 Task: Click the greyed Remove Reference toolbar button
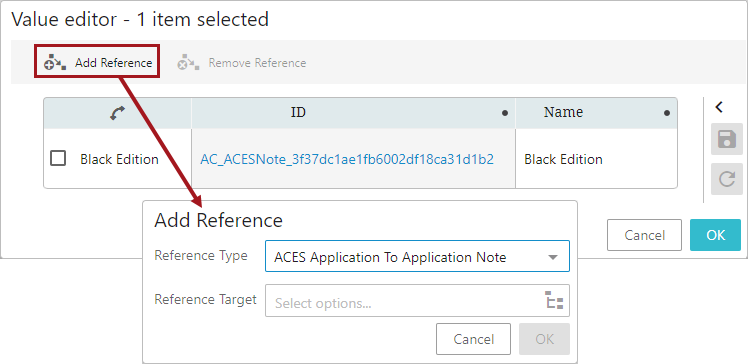[241, 62]
